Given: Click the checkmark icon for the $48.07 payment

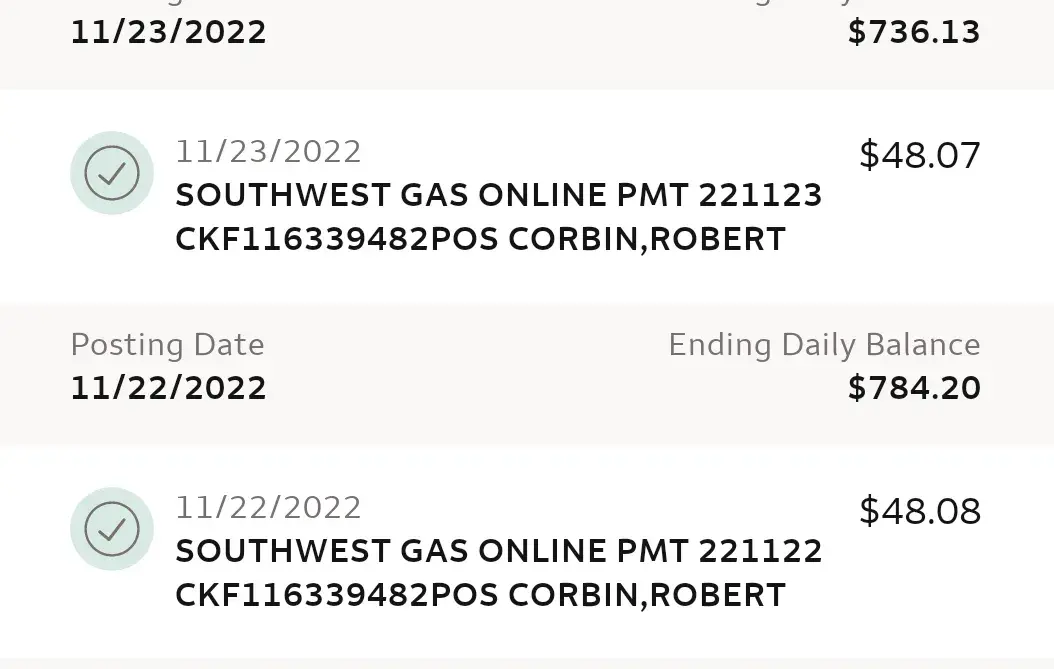Looking at the screenshot, I should click(x=112, y=173).
